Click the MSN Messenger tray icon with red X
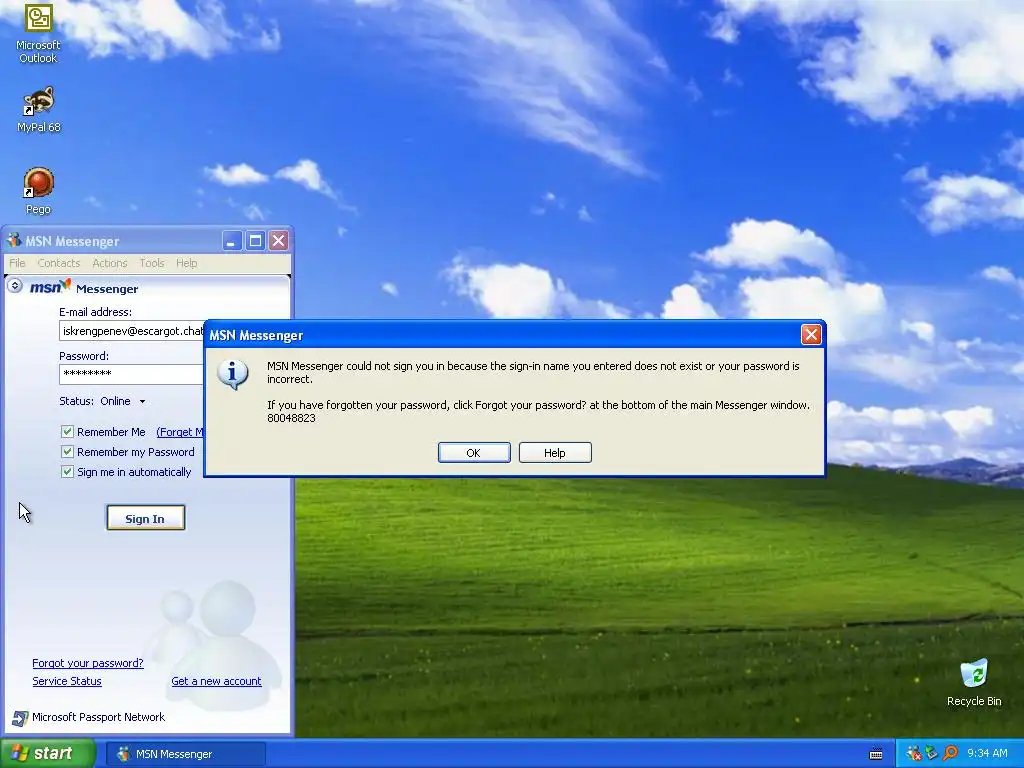Viewport: 1024px width, 768px height. click(913, 753)
